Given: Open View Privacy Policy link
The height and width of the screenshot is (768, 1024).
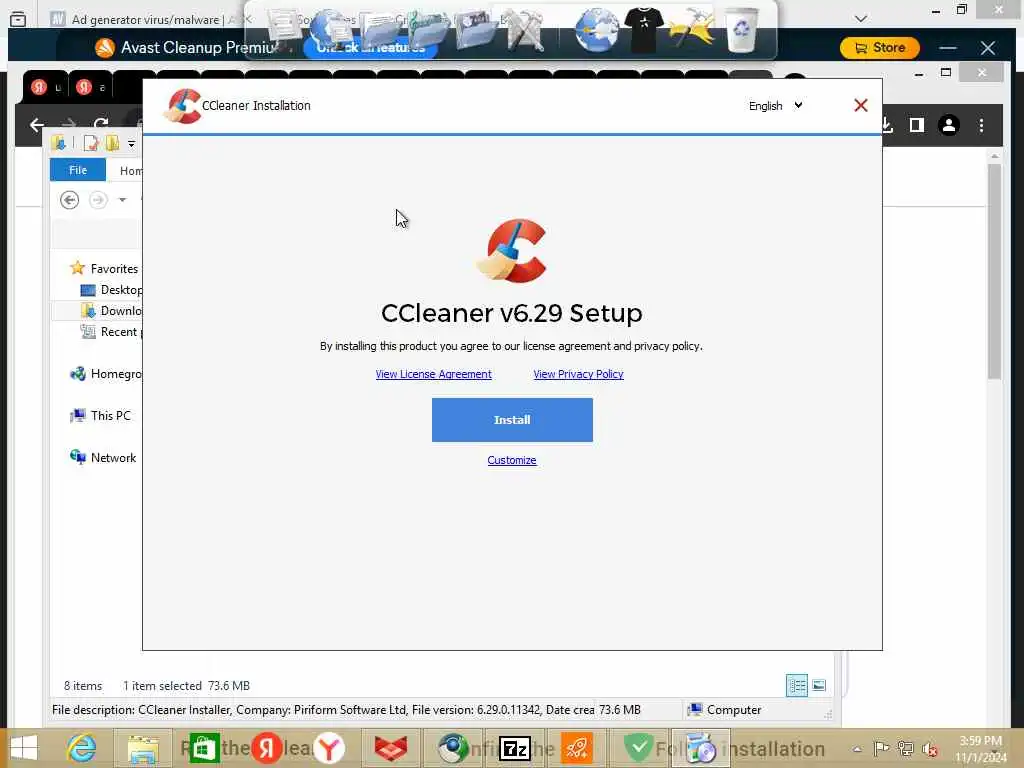Looking at the screenshot, I should (579, 374).
